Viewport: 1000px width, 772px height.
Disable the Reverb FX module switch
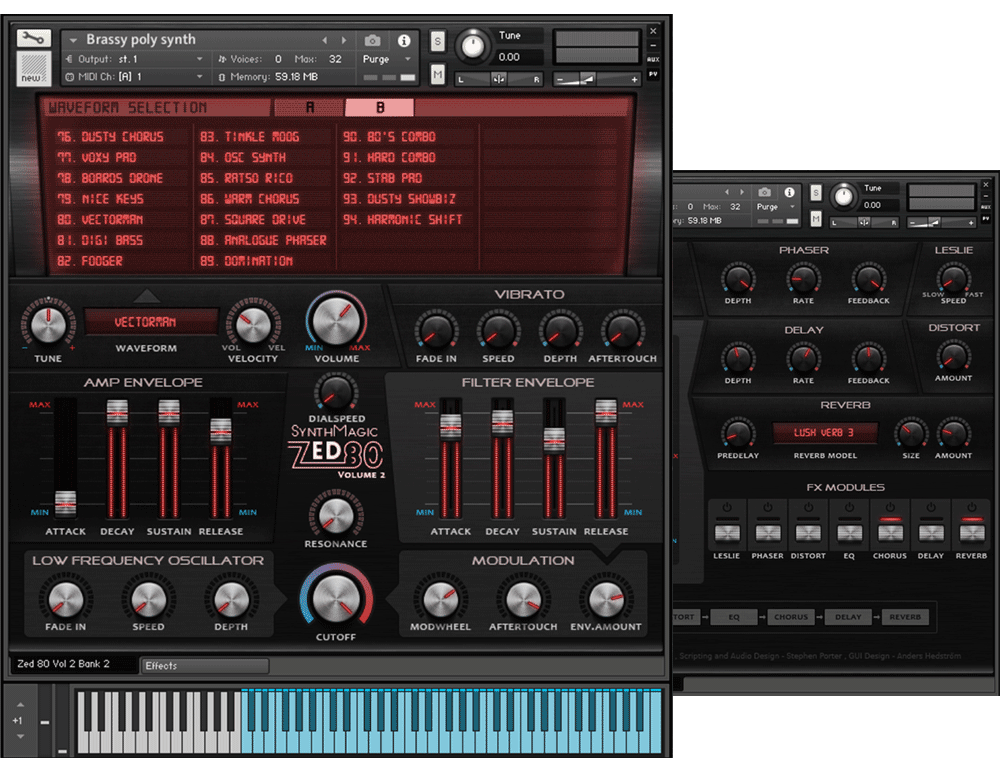point(971,531)
